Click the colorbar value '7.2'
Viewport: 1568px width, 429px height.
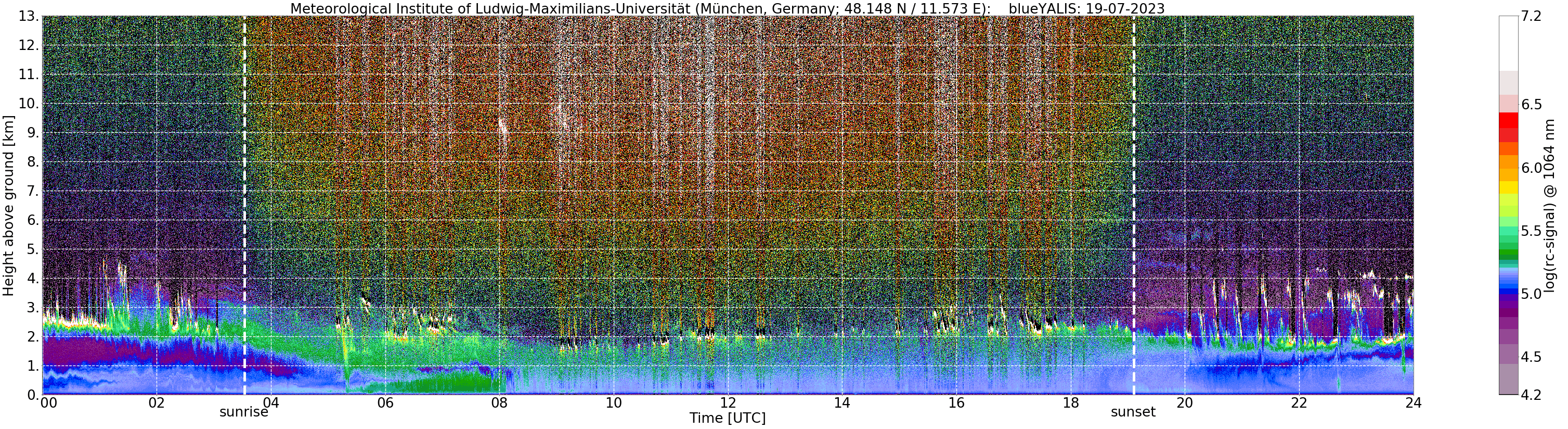(x=1531, y=17)
